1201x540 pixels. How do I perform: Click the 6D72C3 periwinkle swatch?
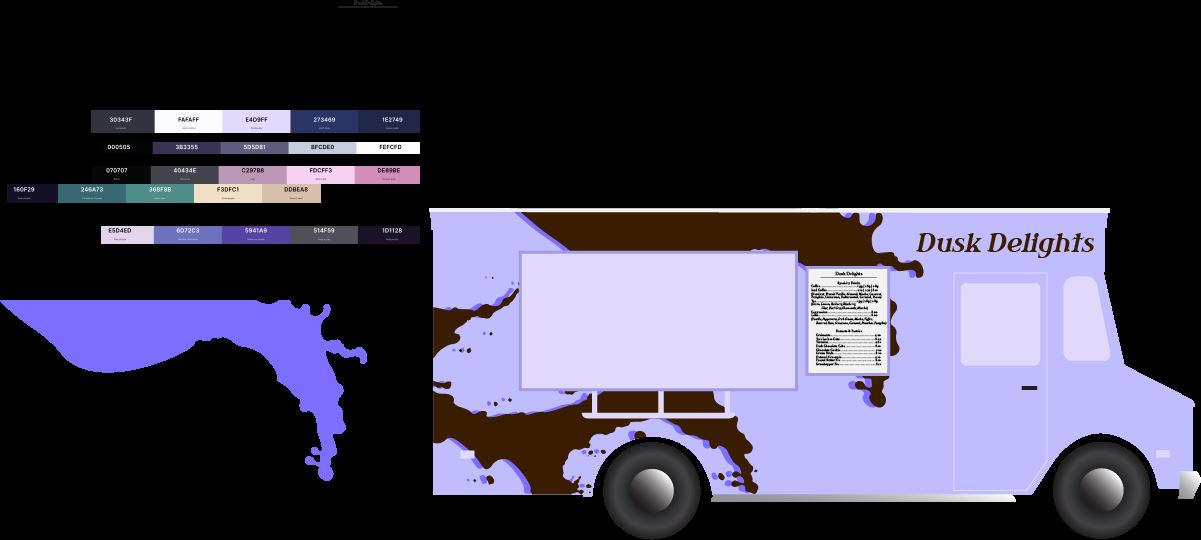(187, 234)
